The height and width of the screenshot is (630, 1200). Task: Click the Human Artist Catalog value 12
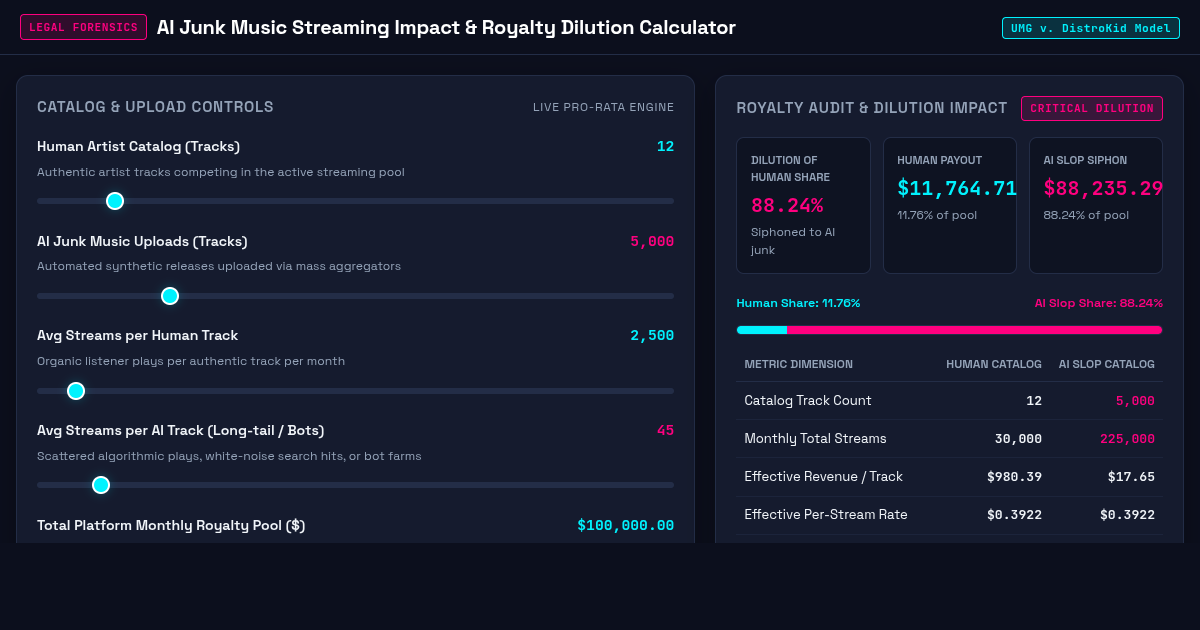pyautogui.click(x=665, y=146)
